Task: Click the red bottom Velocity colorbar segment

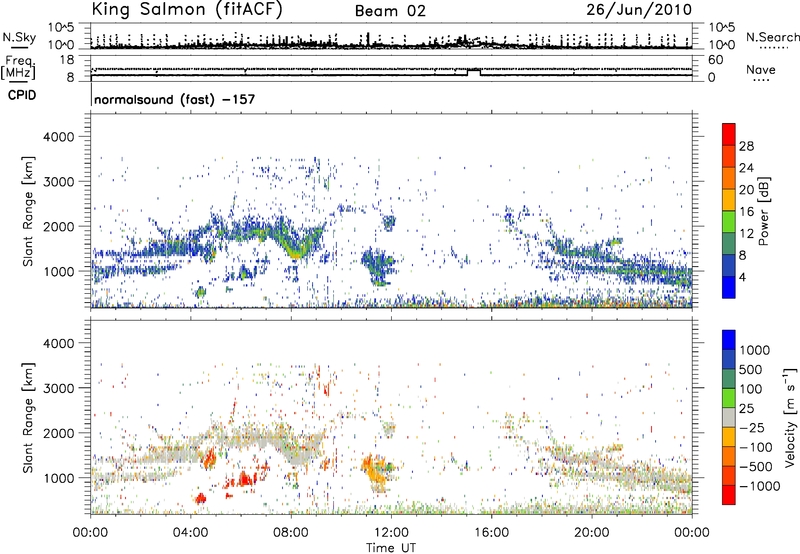Action: coord(729,495)
